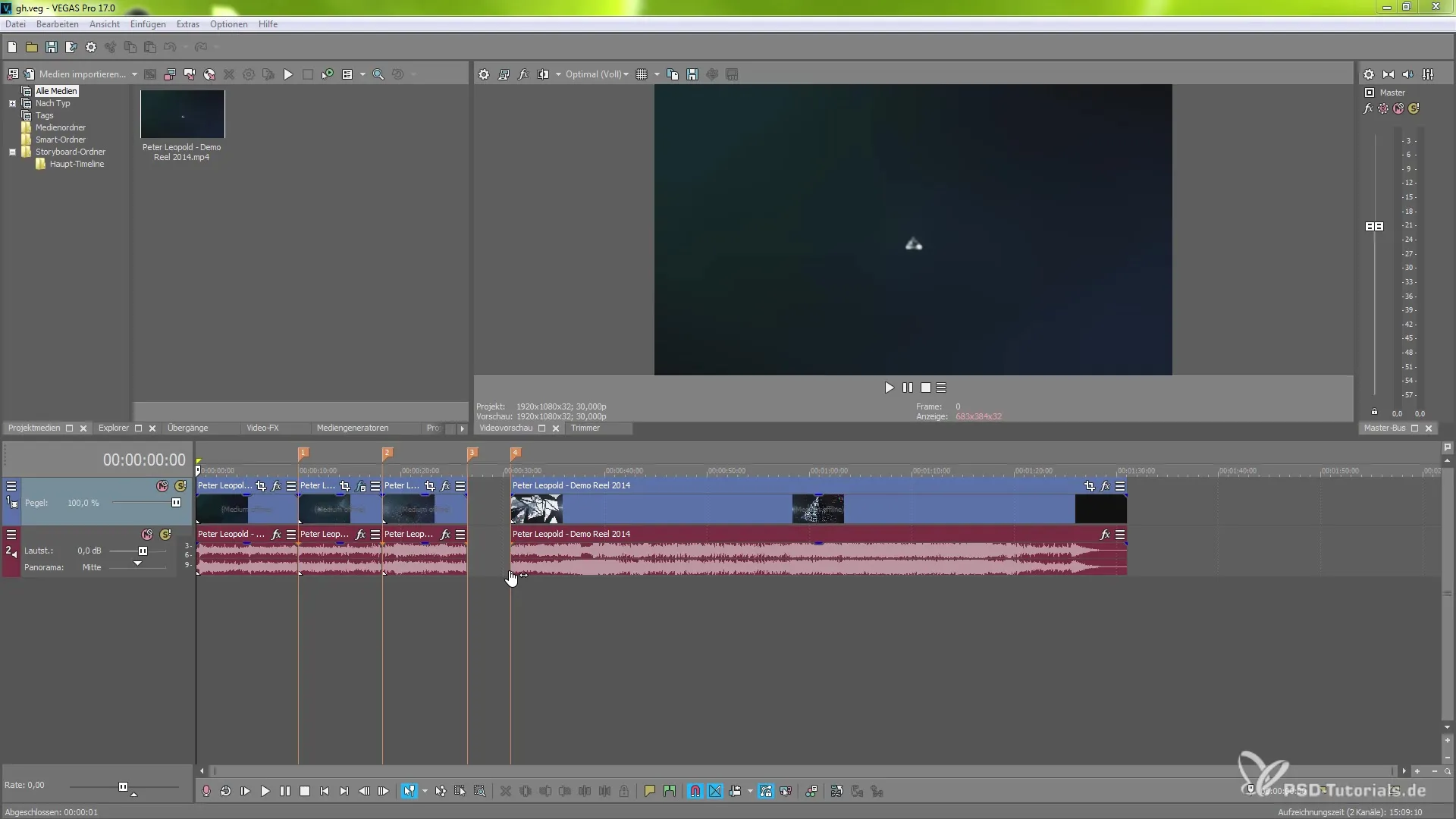Toggle automatic crossfades icon
This screenshot has height=819, width=1456.
coord(715,791)
